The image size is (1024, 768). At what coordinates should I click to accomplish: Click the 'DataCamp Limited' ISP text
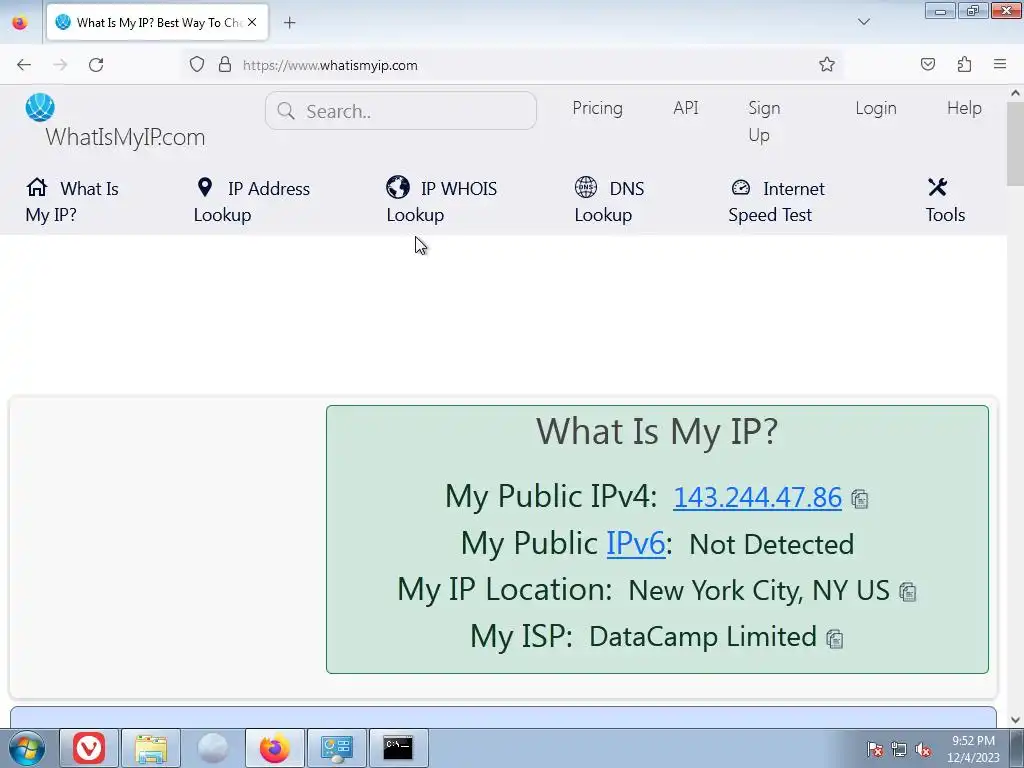(703, 637)
